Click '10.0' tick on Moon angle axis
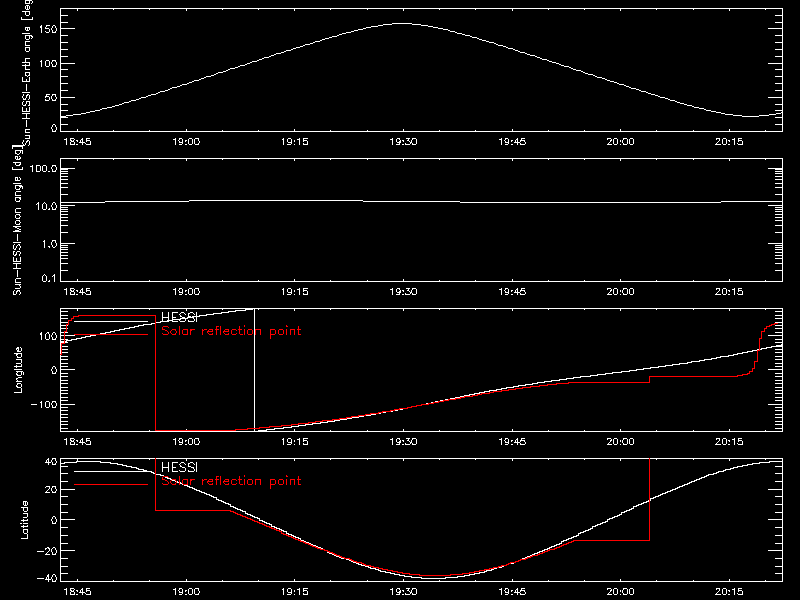 (46, 206)
